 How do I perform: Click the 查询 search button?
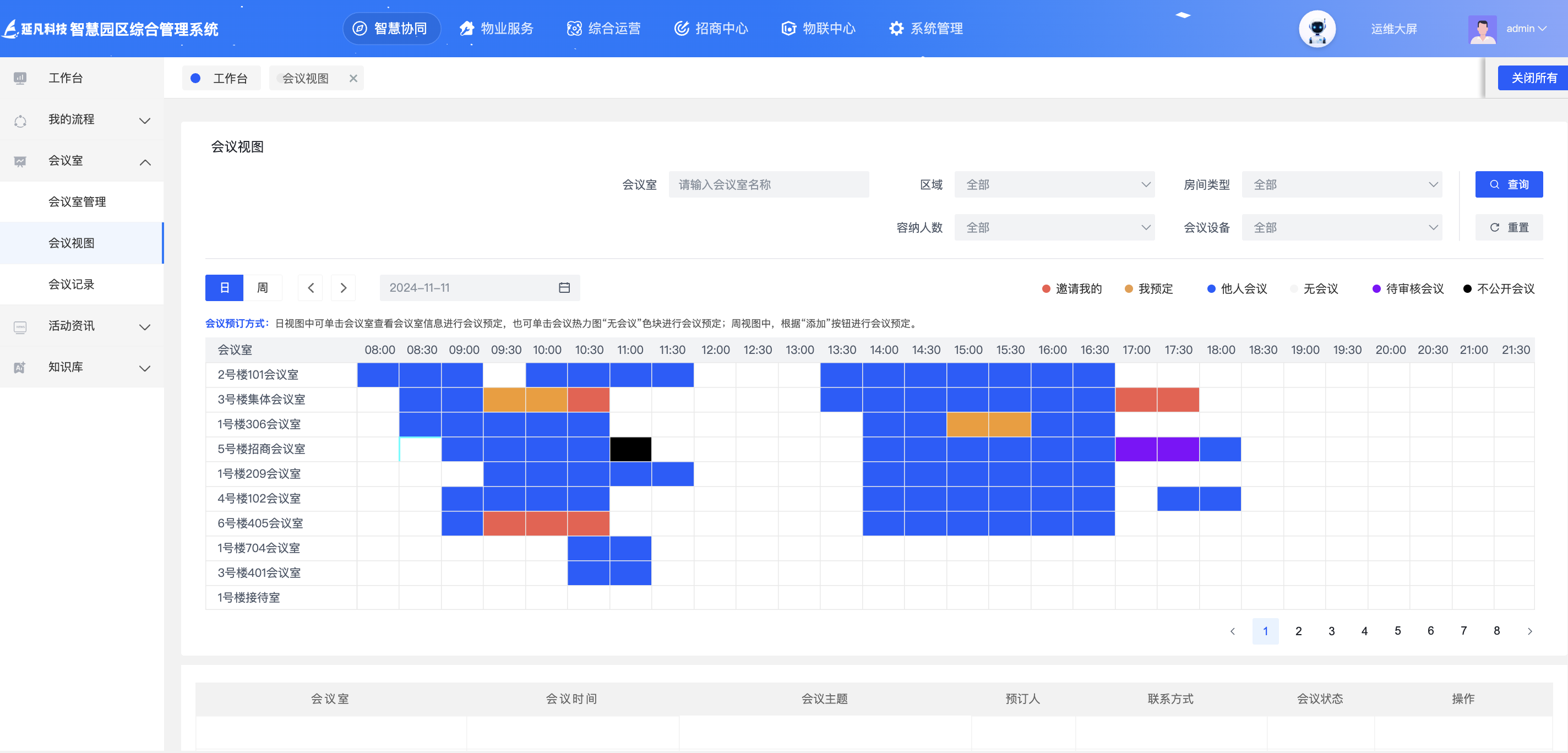(x=1509, y=184)
